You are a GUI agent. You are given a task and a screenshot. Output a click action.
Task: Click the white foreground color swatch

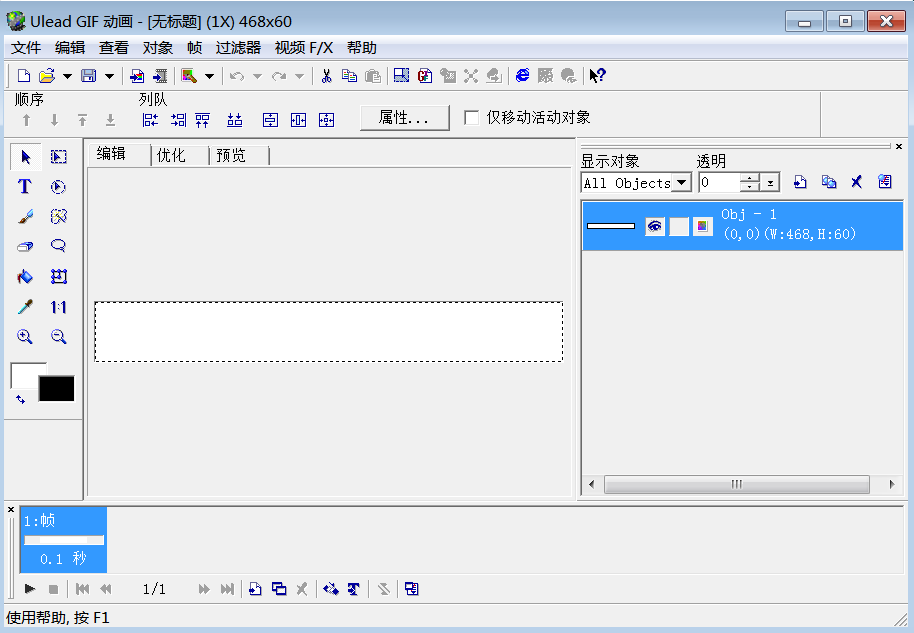coord(24,376)
